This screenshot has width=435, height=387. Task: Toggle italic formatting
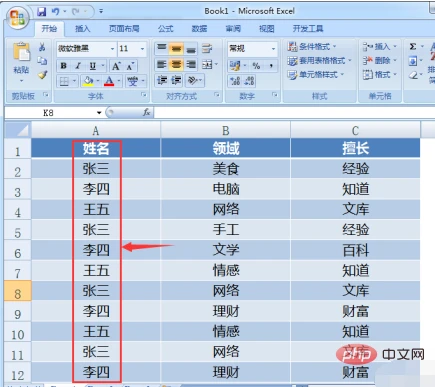coord(78,66)
